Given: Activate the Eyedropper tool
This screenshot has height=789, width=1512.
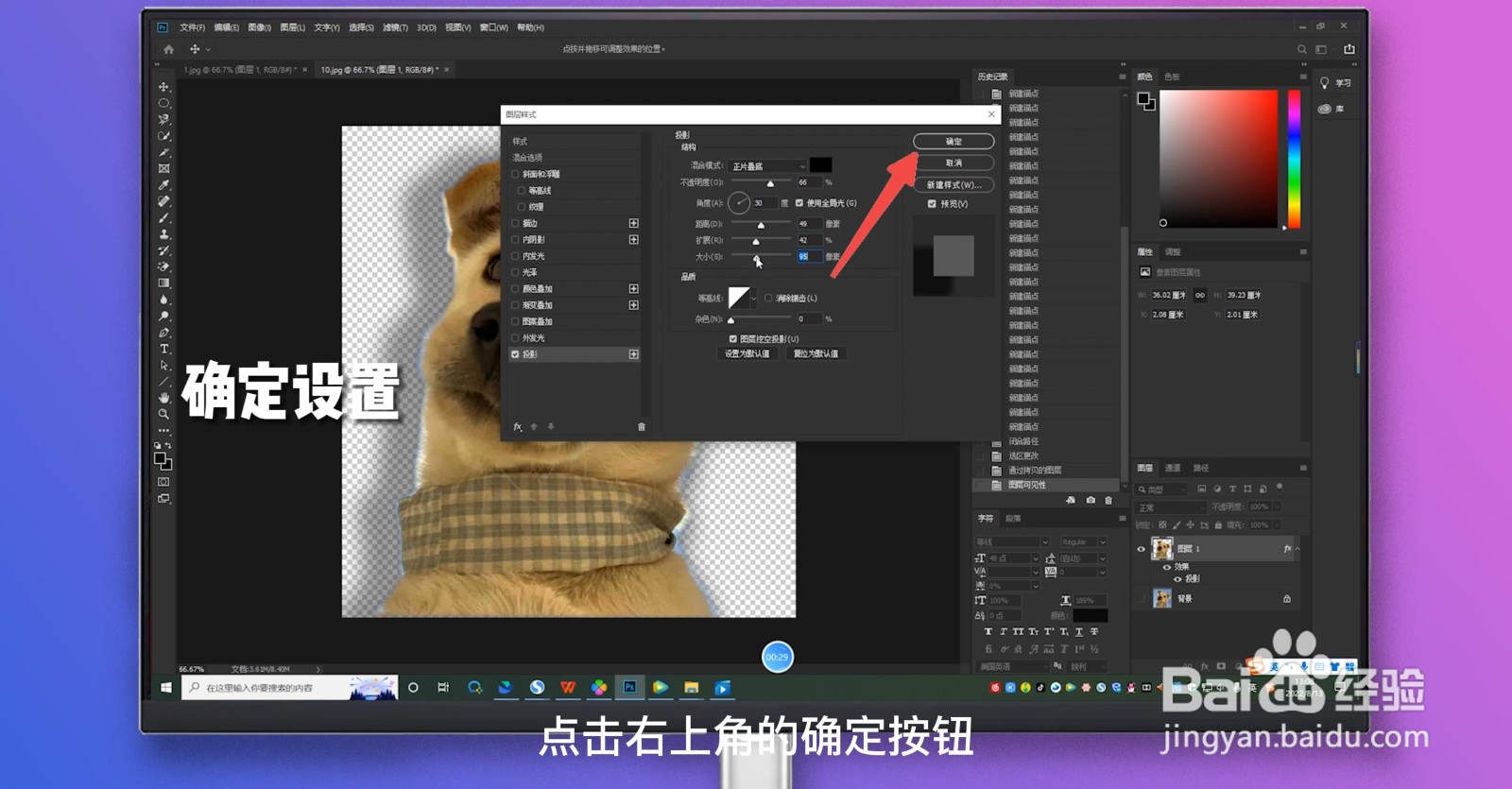Looking at the screenshot, I should [163, 184].
